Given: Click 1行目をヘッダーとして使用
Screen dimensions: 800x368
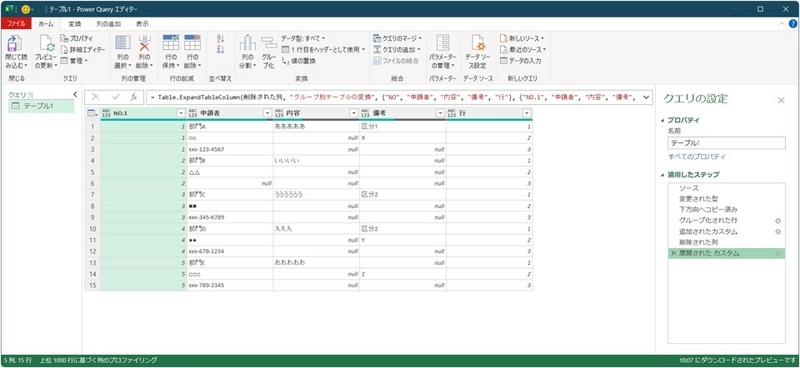Looking at the screenshot, I should (323, 50).
